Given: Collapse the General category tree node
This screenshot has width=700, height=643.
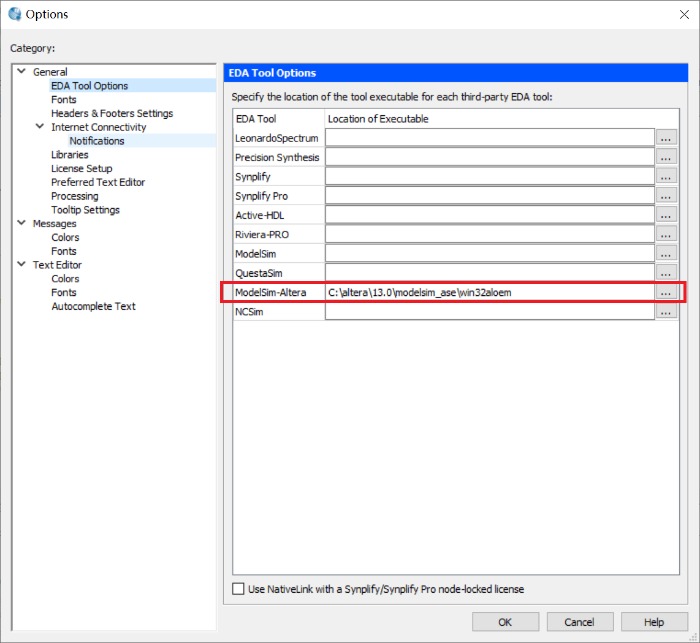Looking at the screenshot, I should click(21, 71).
